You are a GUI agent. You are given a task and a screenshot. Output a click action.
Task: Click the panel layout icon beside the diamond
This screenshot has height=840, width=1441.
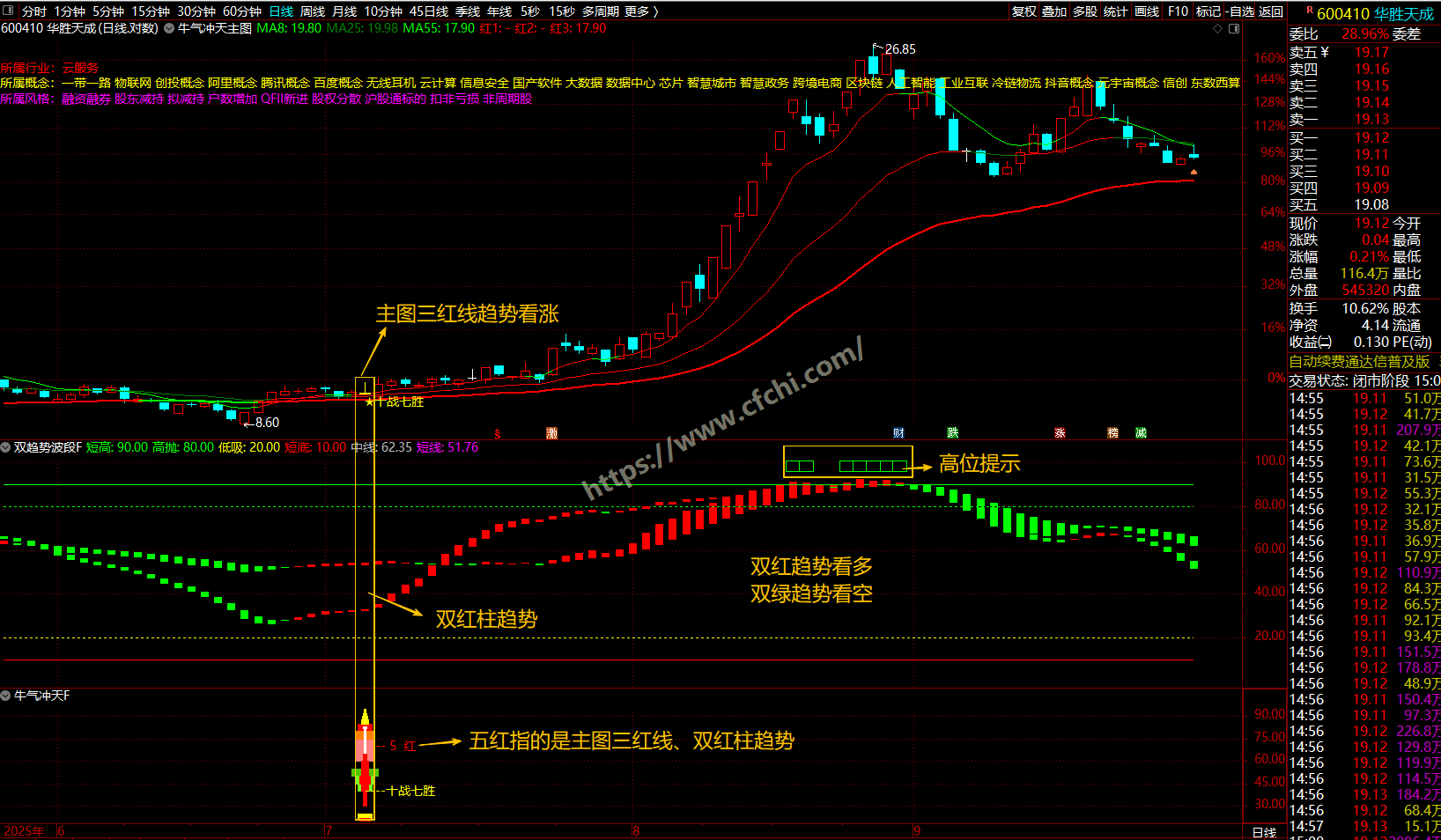pos(1234,28)
